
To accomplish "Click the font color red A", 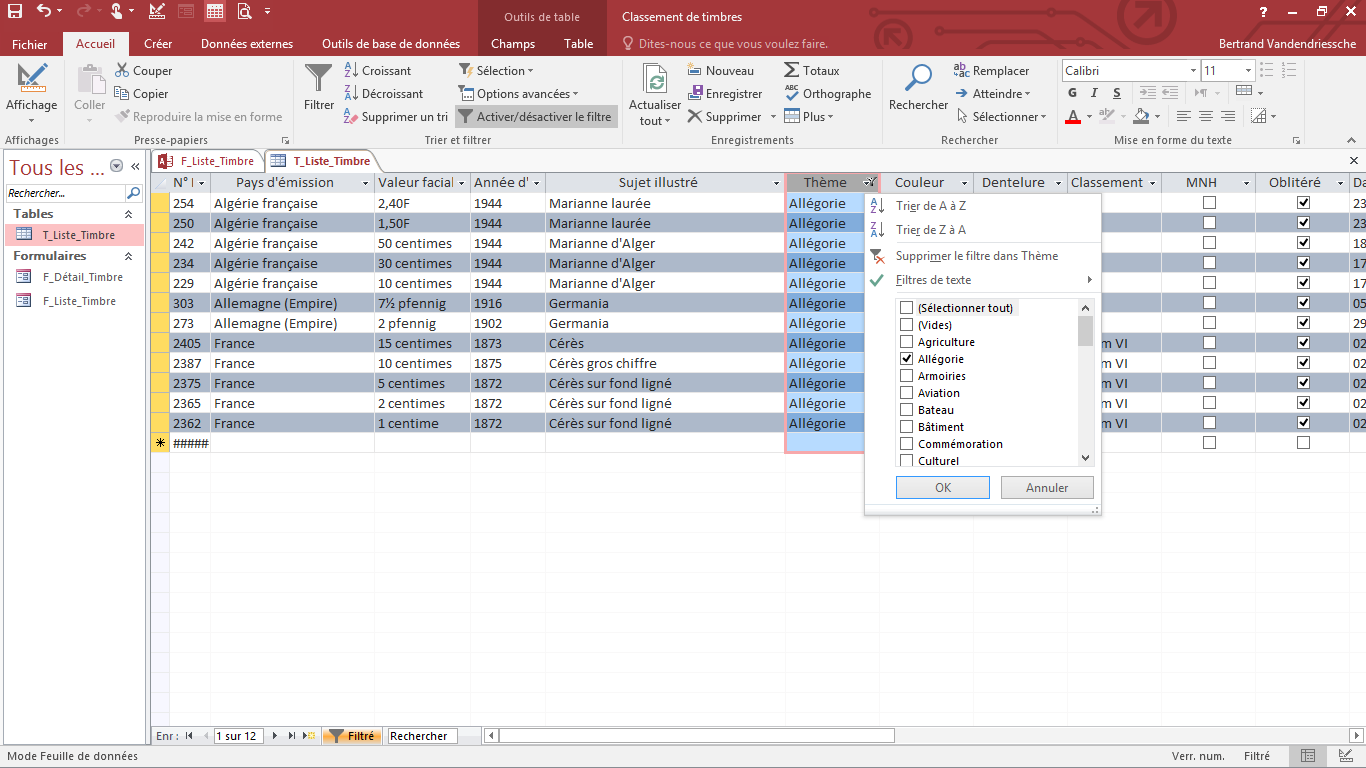I will [1073, 117].
